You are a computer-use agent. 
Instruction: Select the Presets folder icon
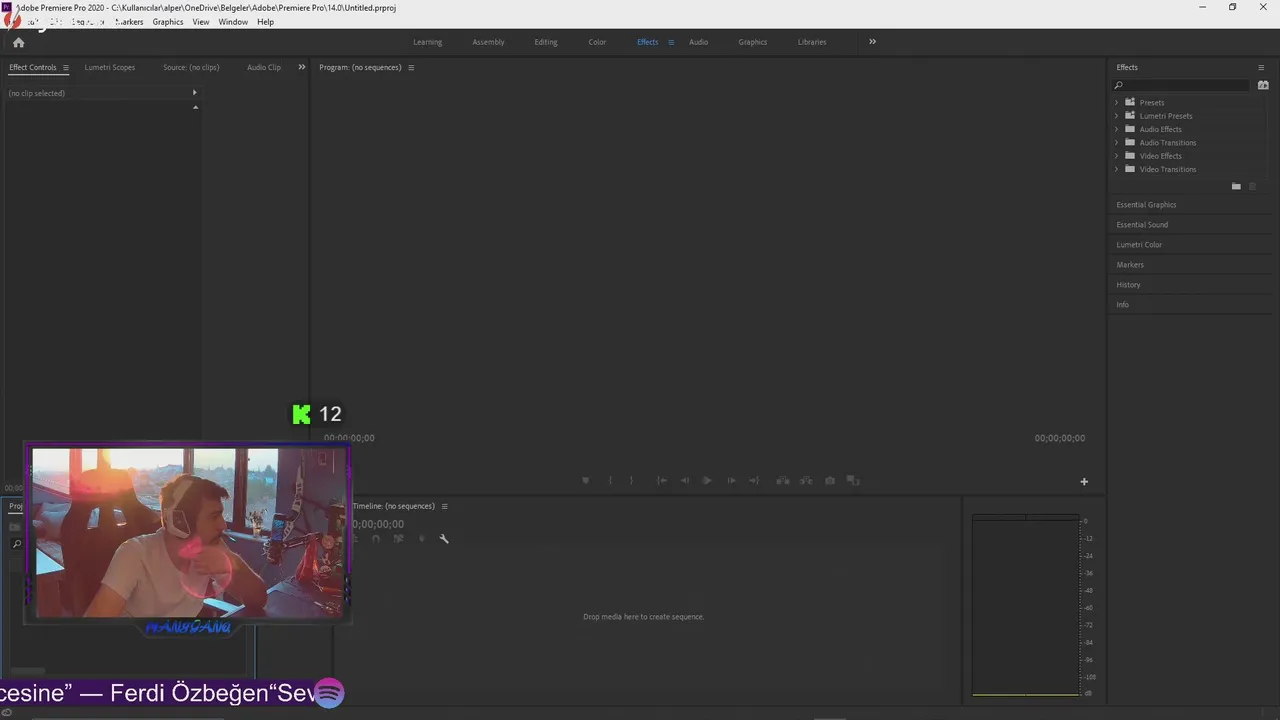coord(1130,102)
